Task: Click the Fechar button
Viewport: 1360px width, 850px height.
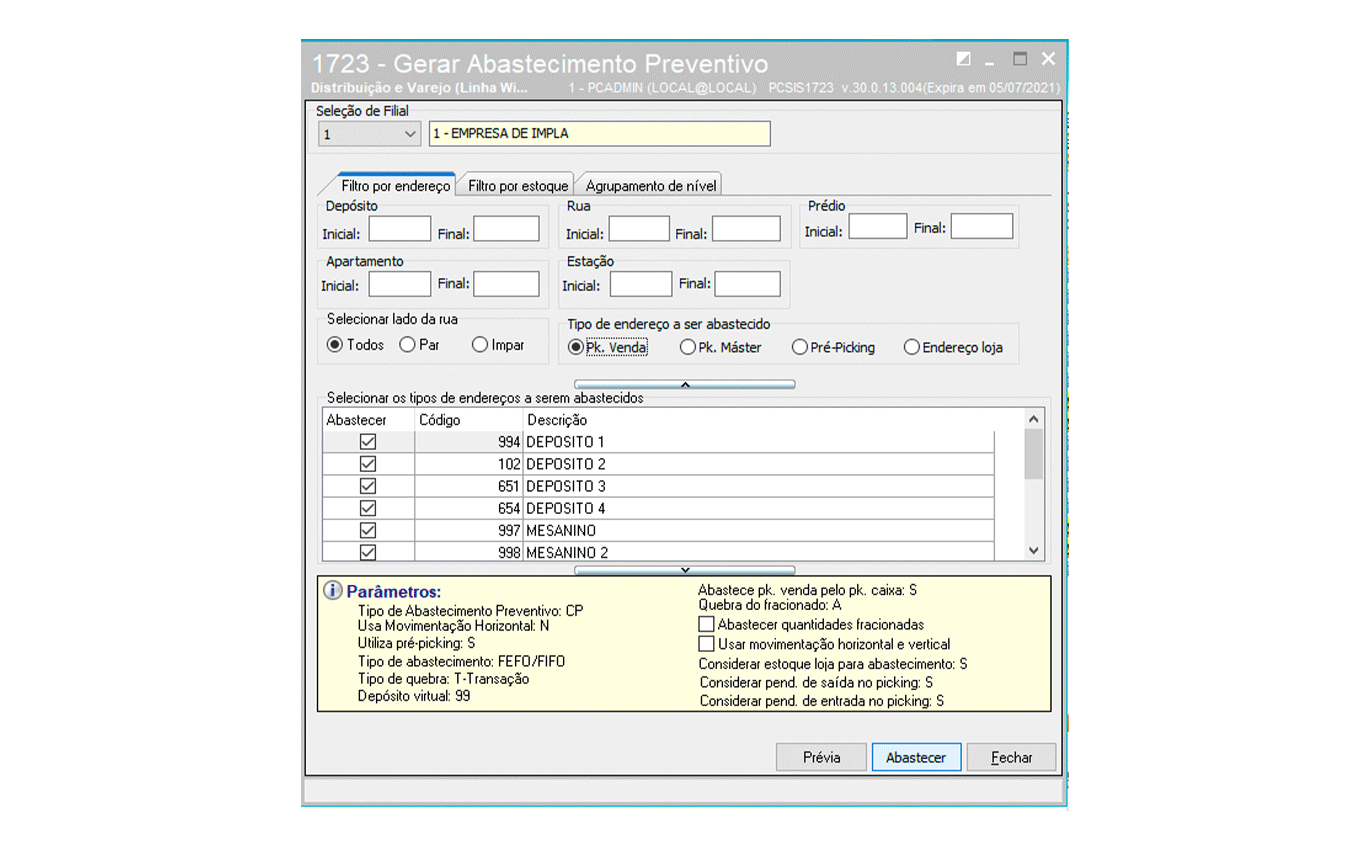Action: point(1011,757)
